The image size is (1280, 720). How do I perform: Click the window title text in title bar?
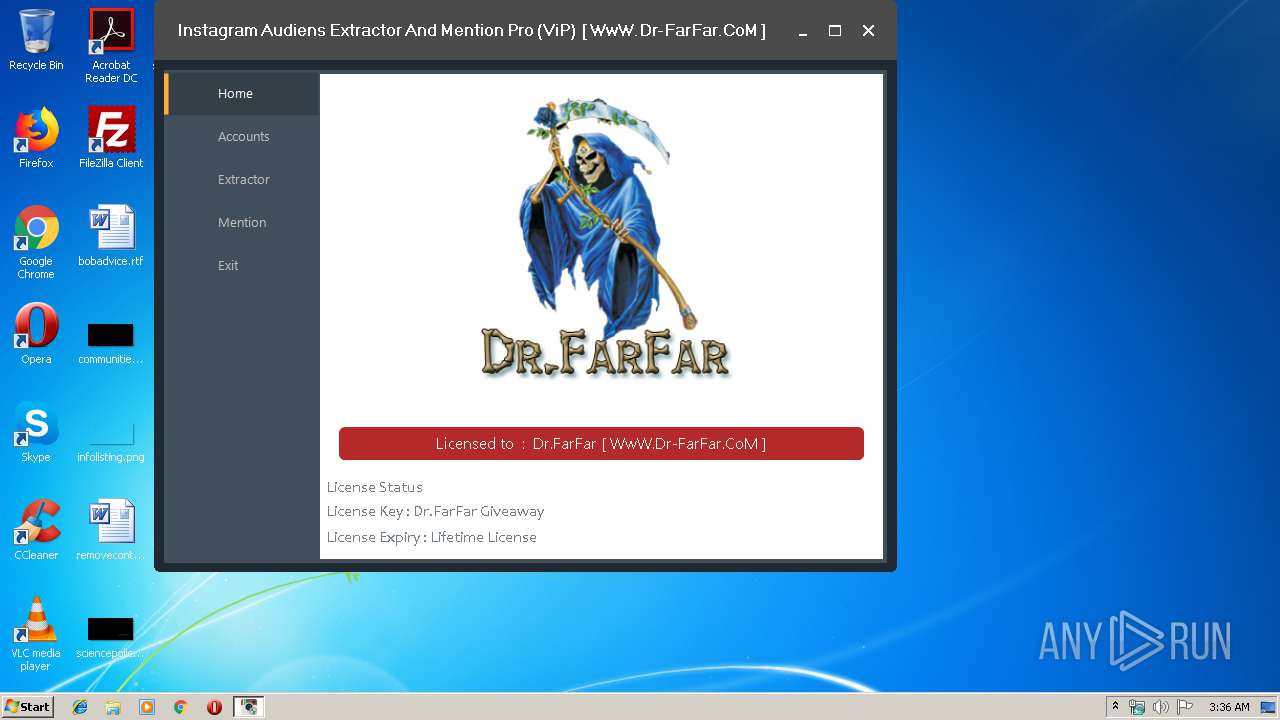click(472, 31)
